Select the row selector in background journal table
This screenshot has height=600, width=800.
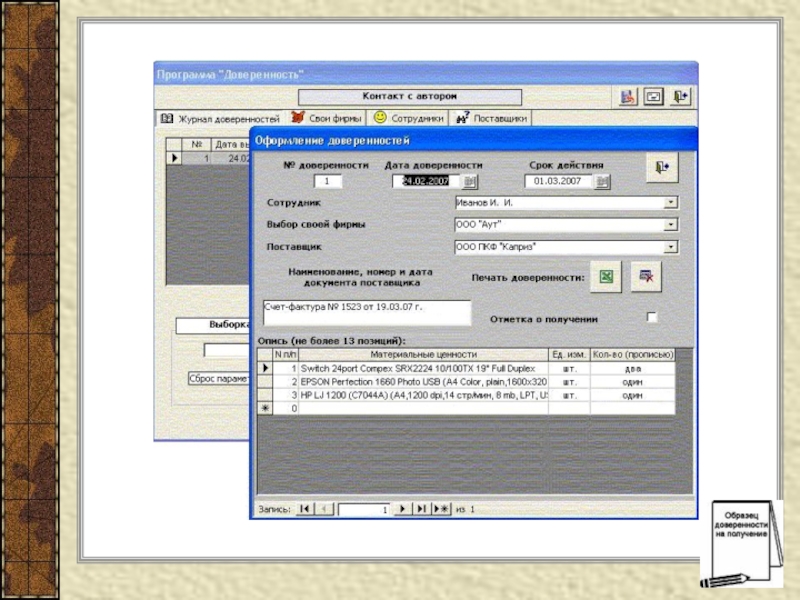(x=174, y=158)
